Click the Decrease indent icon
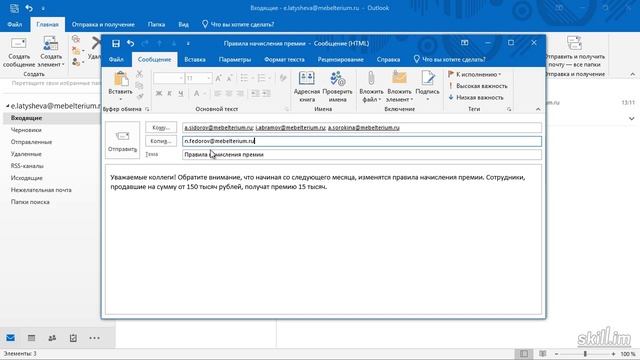Screen dimensions: 640x360 [x=255, y=93]
